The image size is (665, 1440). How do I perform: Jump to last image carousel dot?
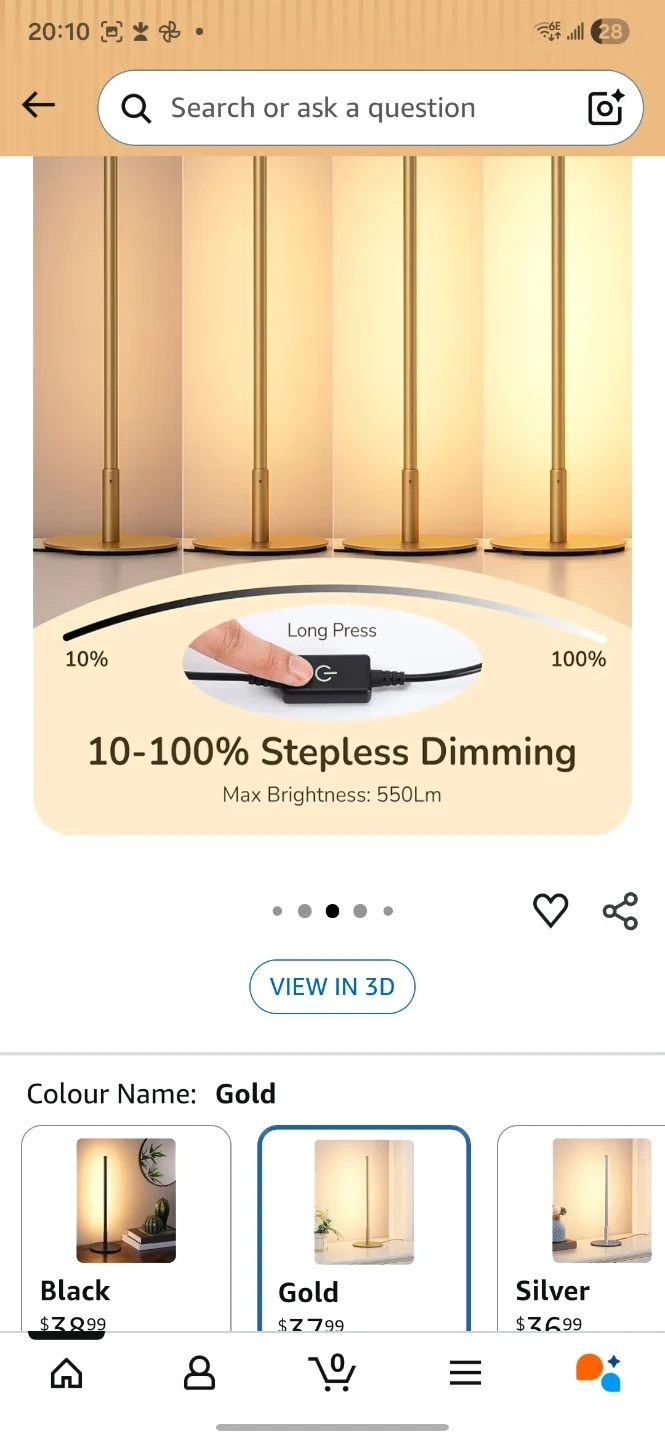[388, 911]
